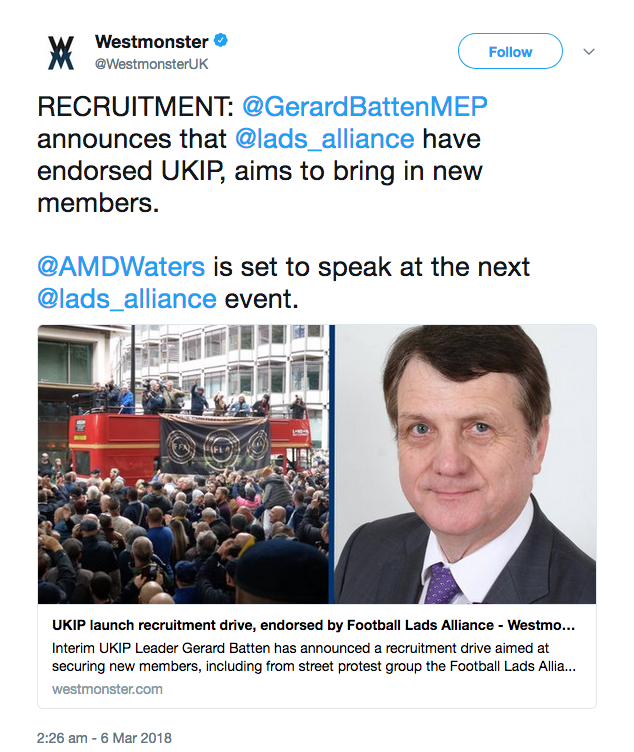Screen dimensions: 634x752
Task: Open the Westmonster display name link
Action: [x=152, y=42]
